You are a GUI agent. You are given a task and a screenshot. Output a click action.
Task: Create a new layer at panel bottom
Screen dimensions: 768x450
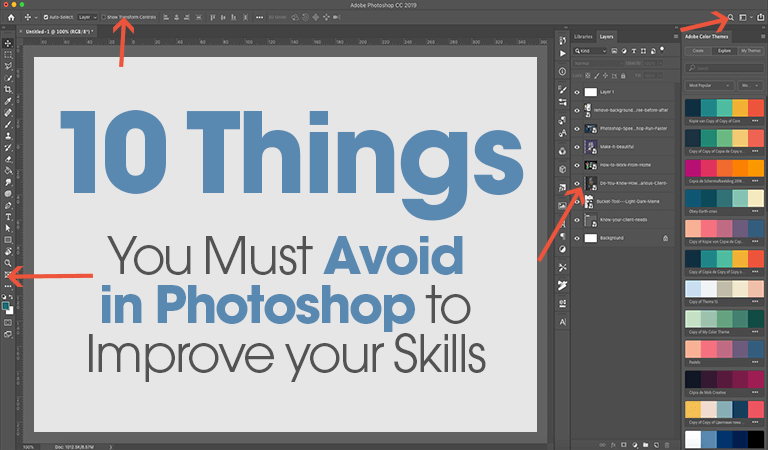point(656,445)
